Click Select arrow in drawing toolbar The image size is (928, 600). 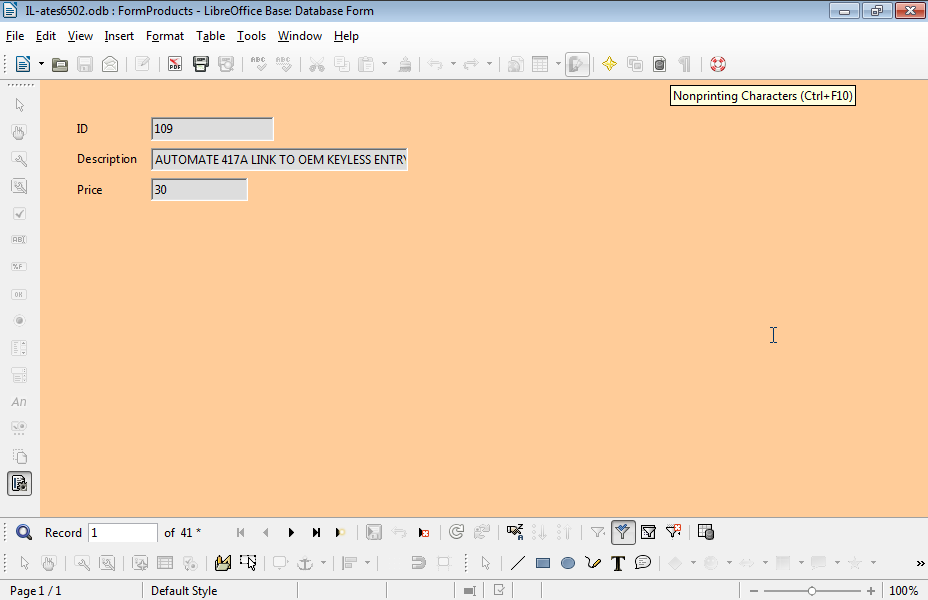click(486, 563)
